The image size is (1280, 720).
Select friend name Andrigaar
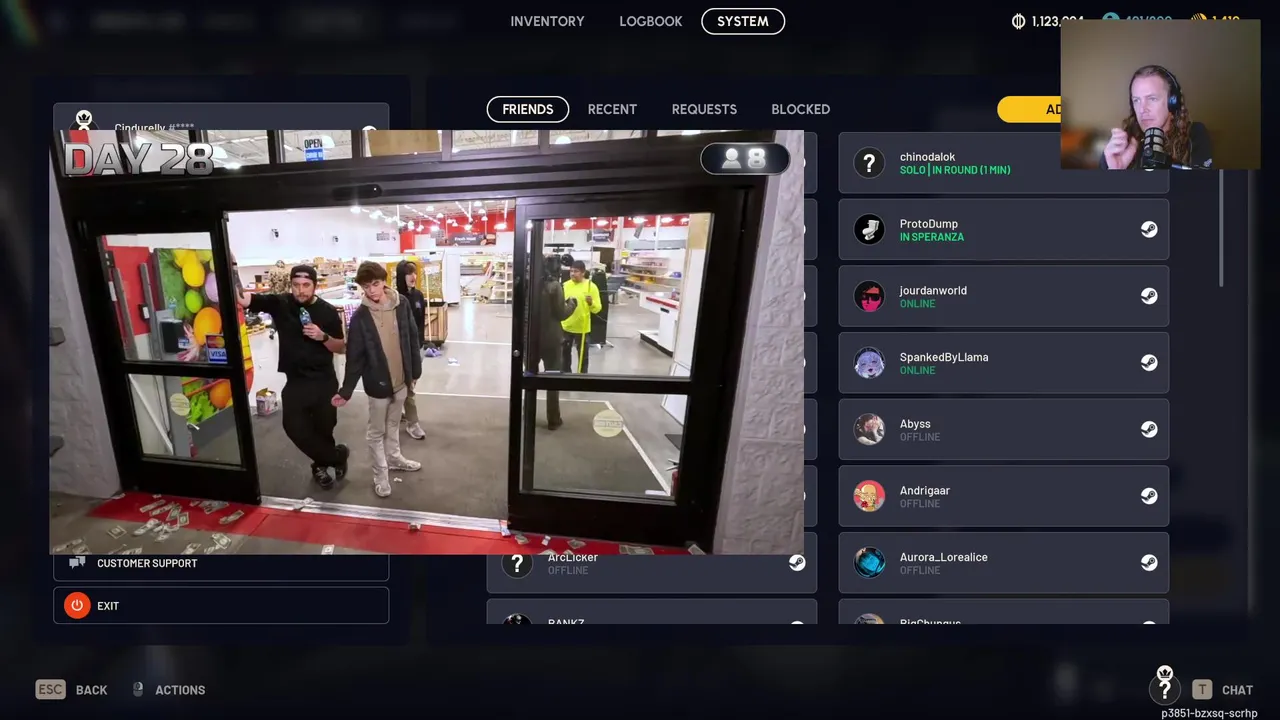click(x=924, y=491)
